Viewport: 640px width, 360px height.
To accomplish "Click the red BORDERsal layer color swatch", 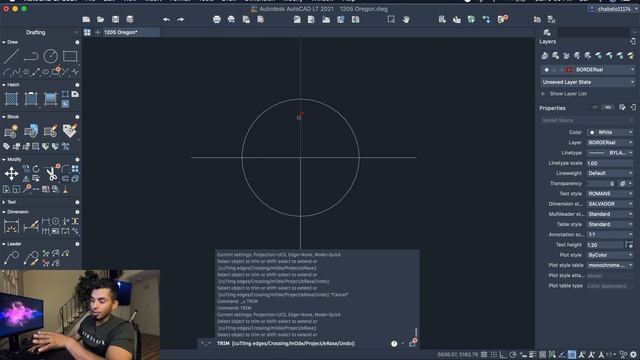I will pos(569,70).
